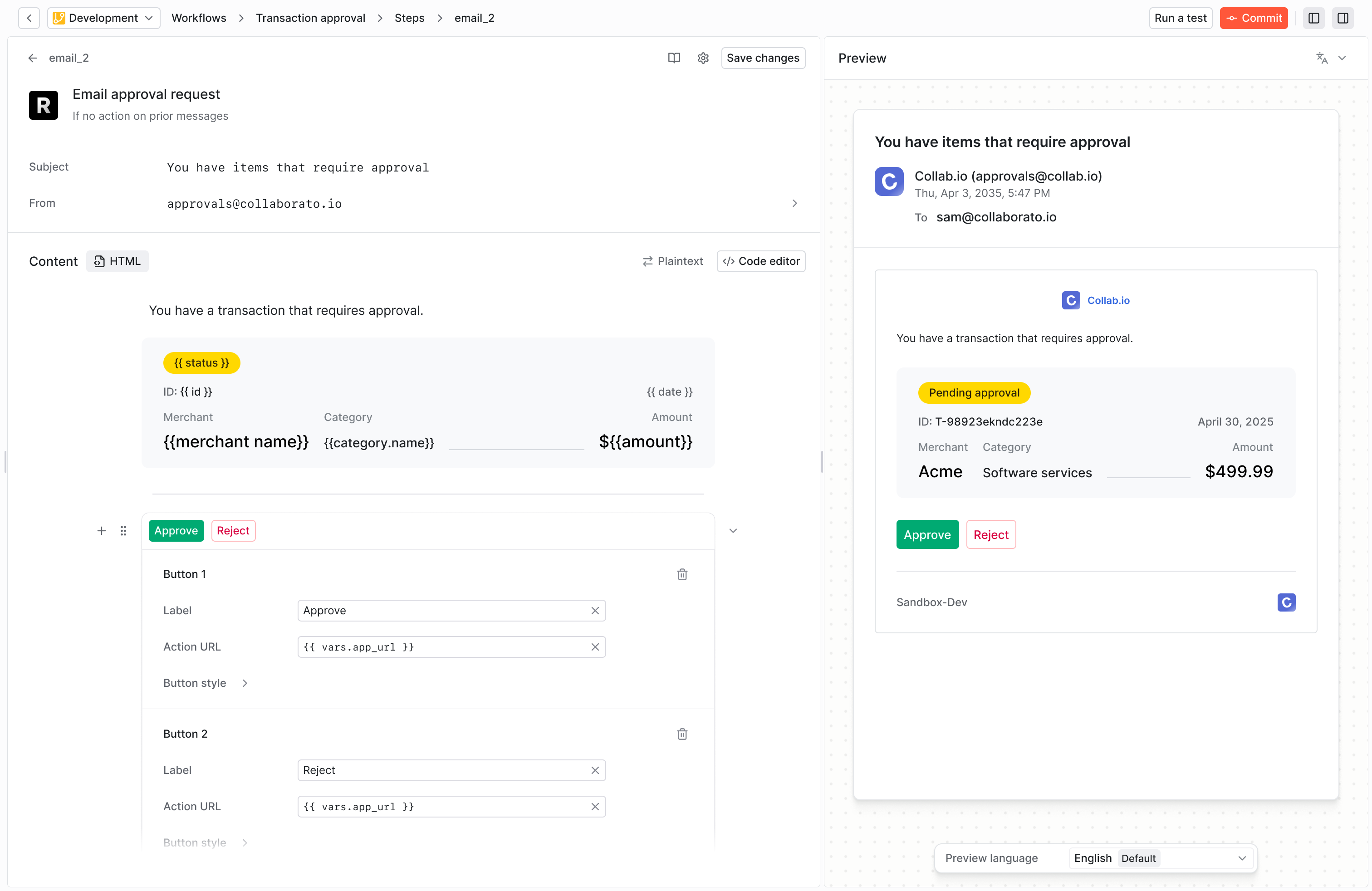1372x891 pixels.
Task: Click Save changes button
Action: tap(763, 58)
